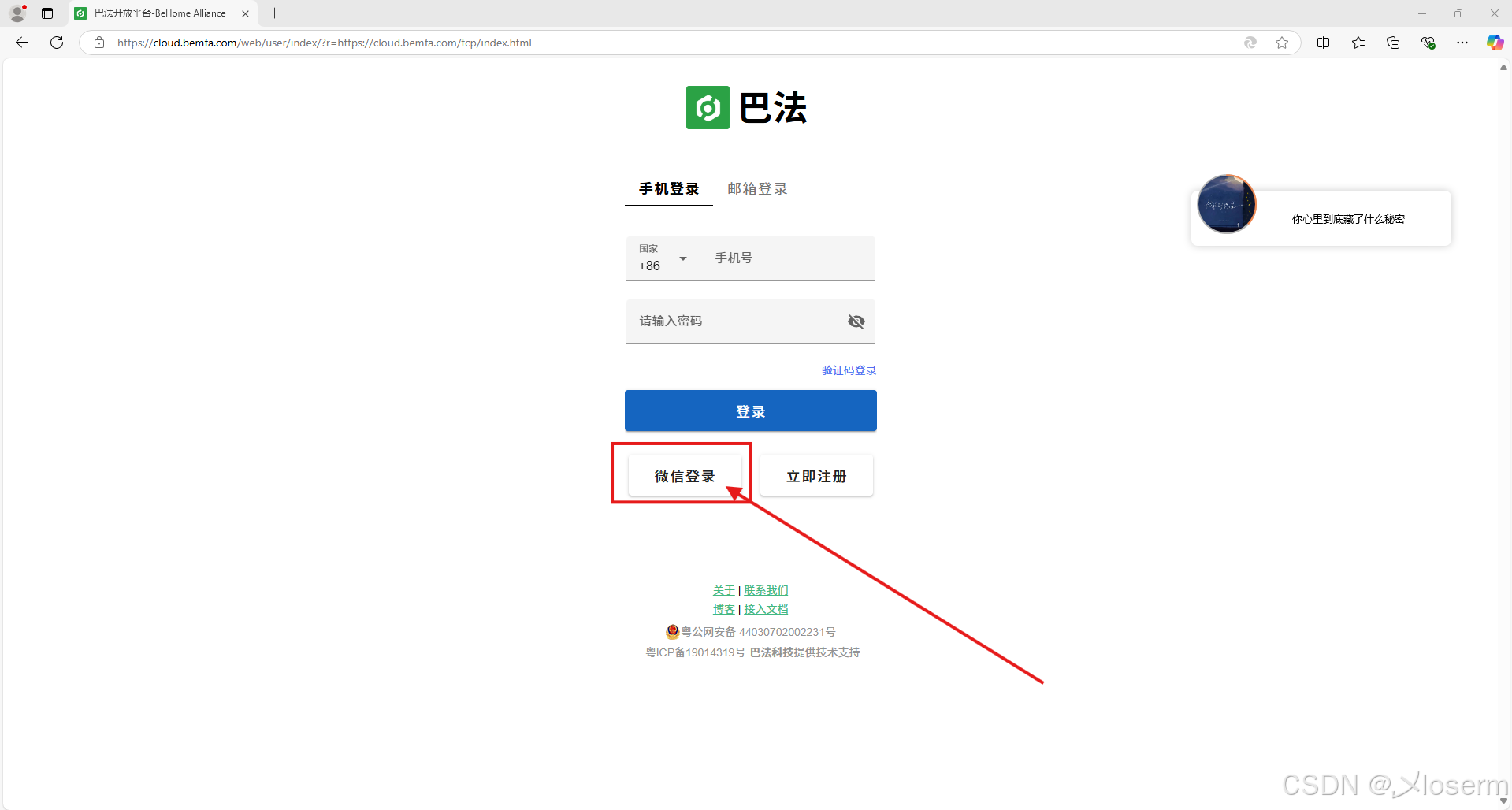Reload the page with refresh icon
Screen dimensions: 1512x810
click(x=57, y=43)
